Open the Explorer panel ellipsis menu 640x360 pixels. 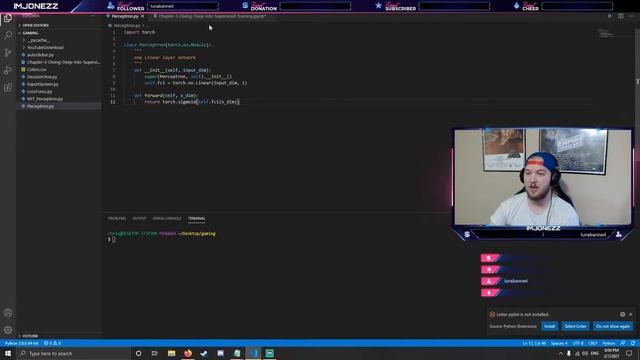[x=93, y=16]
